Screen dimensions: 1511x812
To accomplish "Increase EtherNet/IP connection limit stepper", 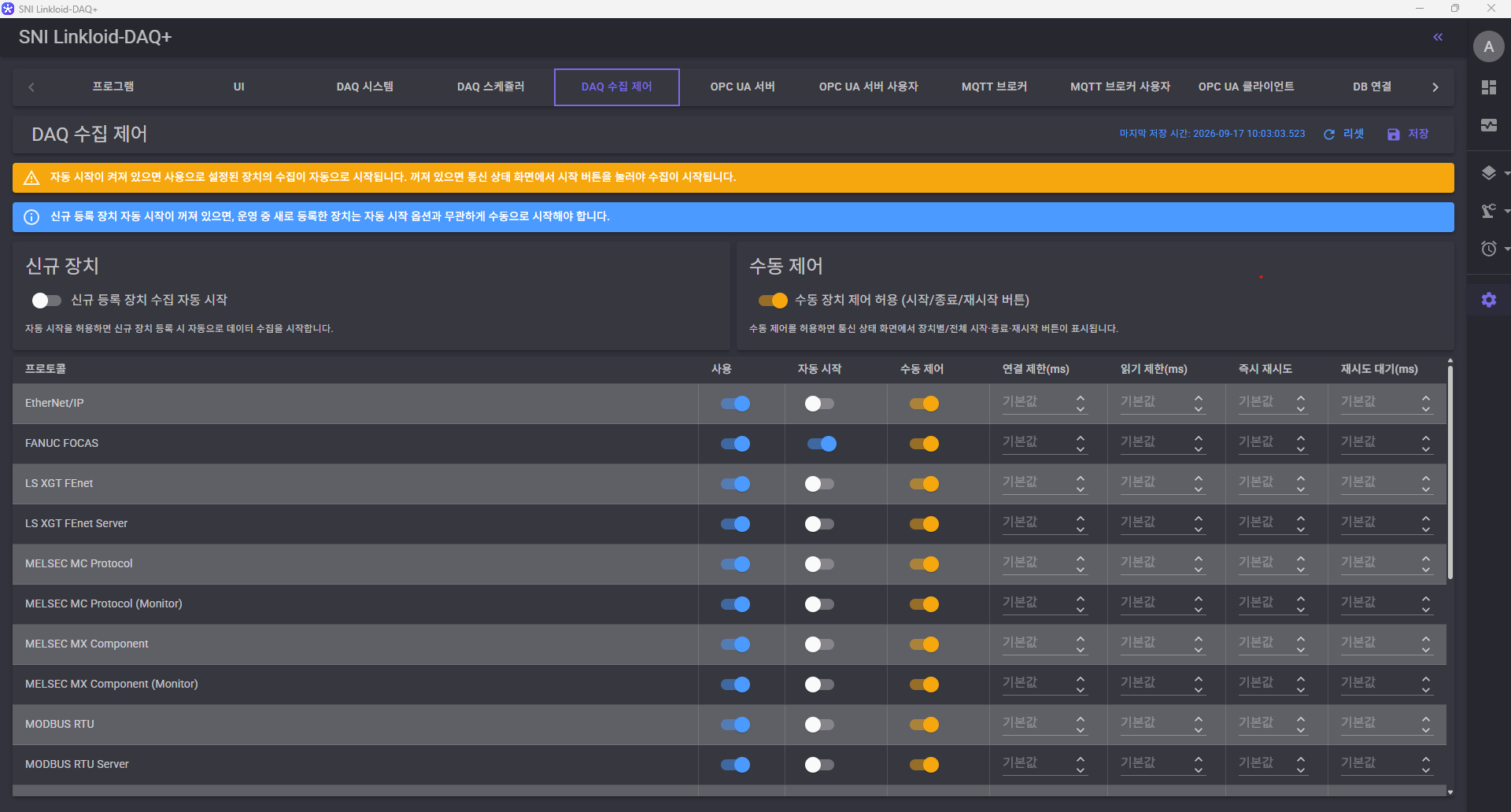I will click(1081, 398).
